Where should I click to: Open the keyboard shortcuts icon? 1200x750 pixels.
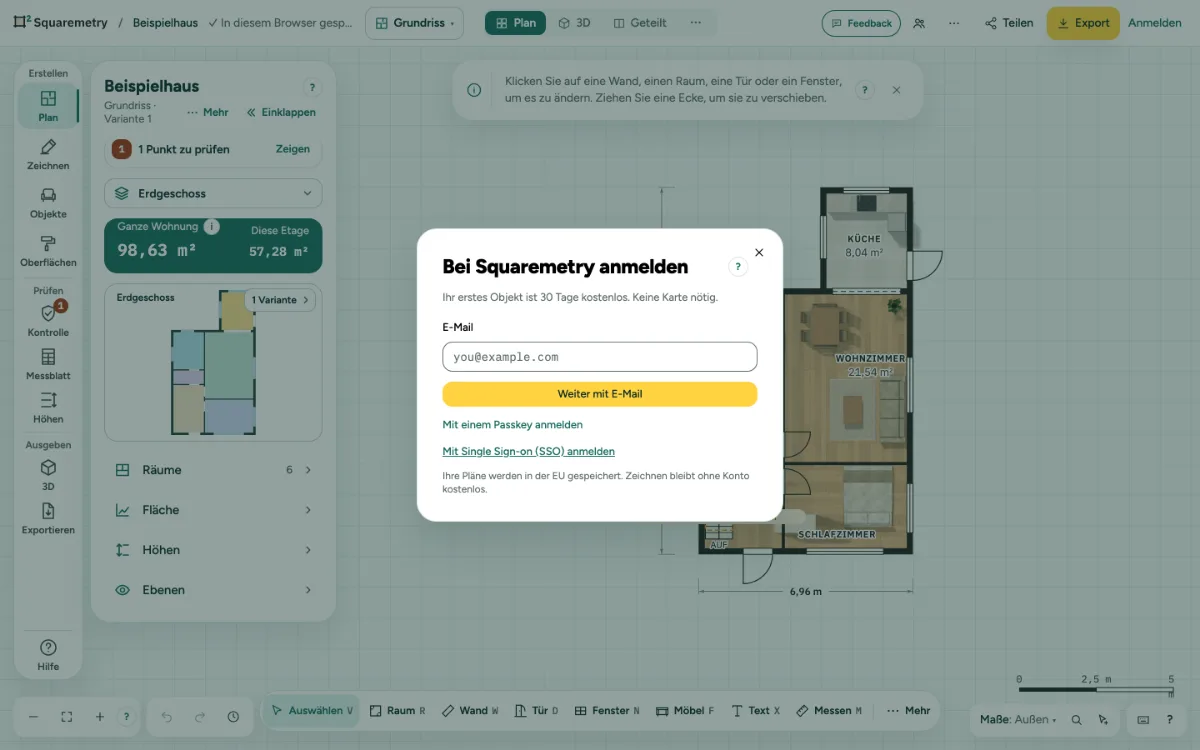(x=1144, y=719)
